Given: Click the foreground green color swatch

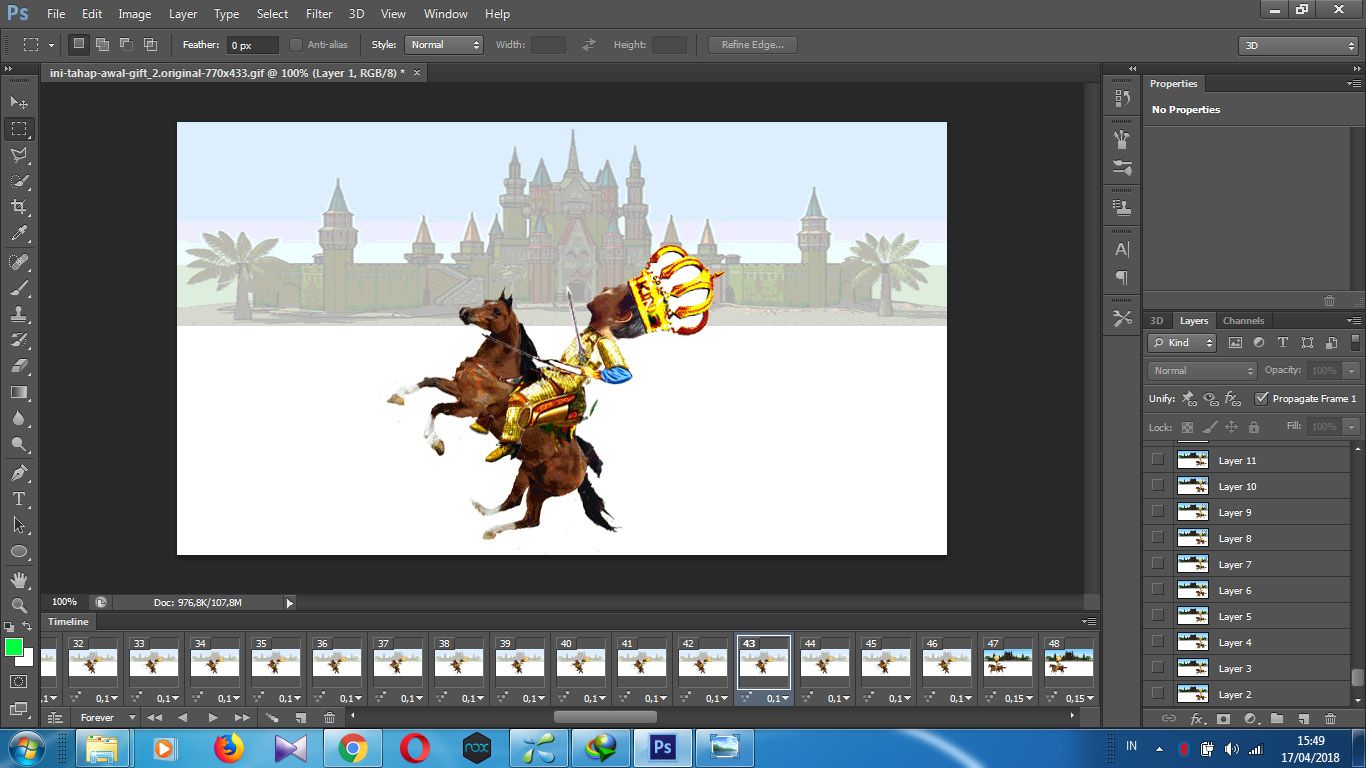Looking at the screenshot, I should tap(14, 647).
